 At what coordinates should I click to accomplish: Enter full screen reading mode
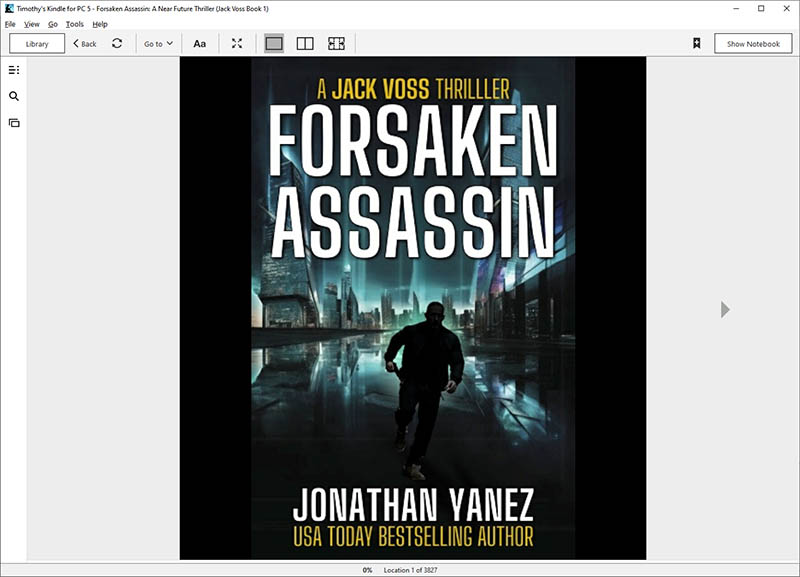[x=237, y=44]
